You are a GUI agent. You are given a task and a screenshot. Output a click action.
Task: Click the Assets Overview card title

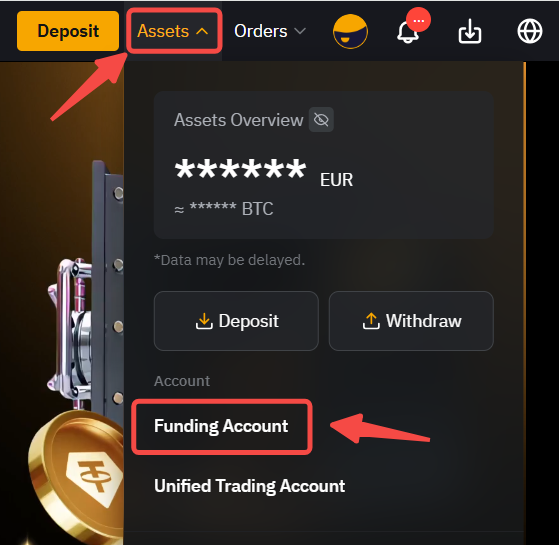pyautogui.click(x=239, y=120)
